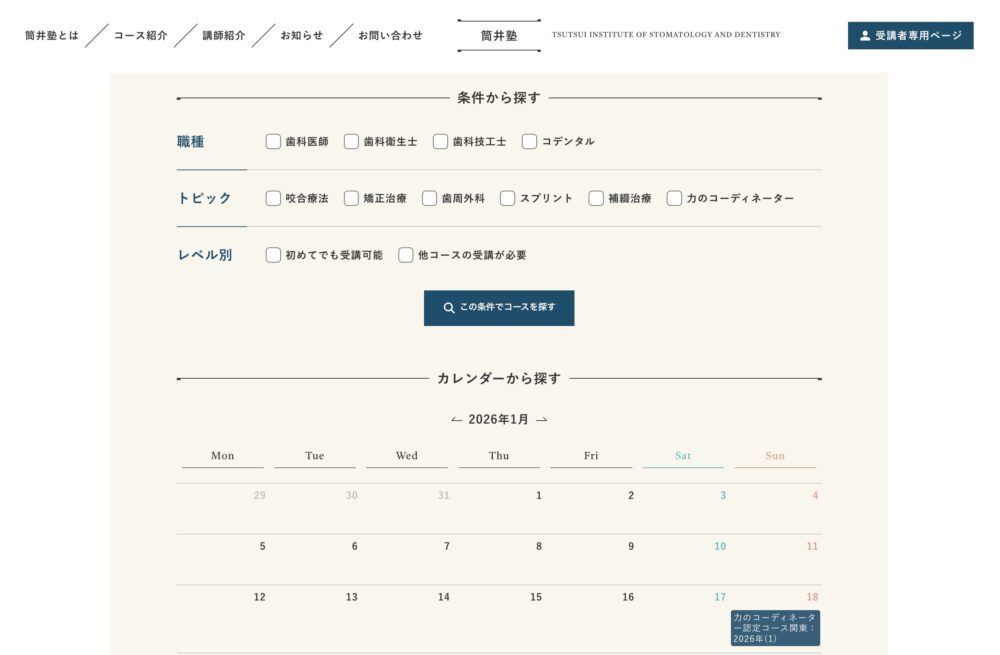Open 力のコーディネーター course event on calendar
Image resolution: width=1000 pixels, height=655 pixels.
pos(775,628)
